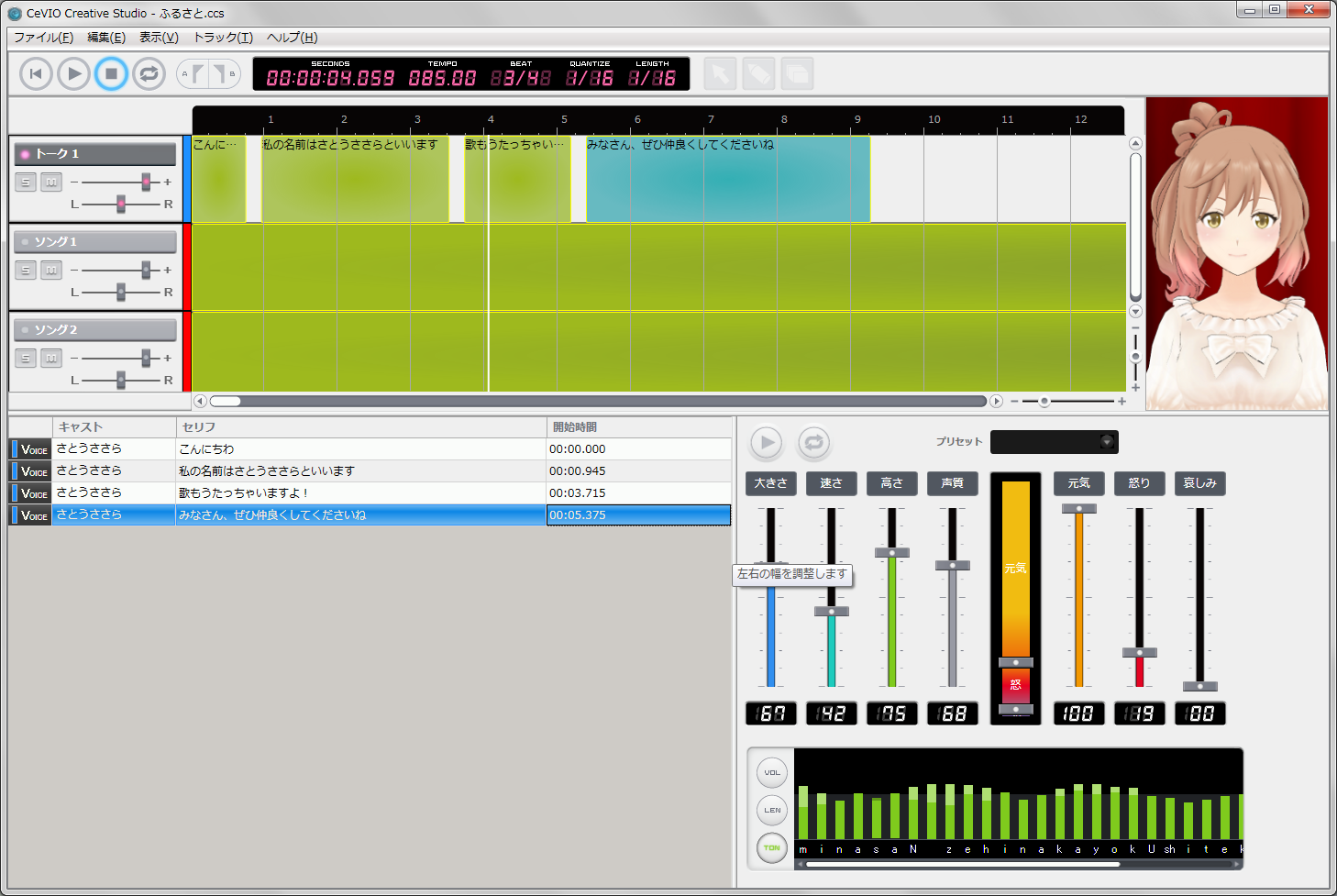
Task: Select the こんにちわ serif row
Action: 370,448
